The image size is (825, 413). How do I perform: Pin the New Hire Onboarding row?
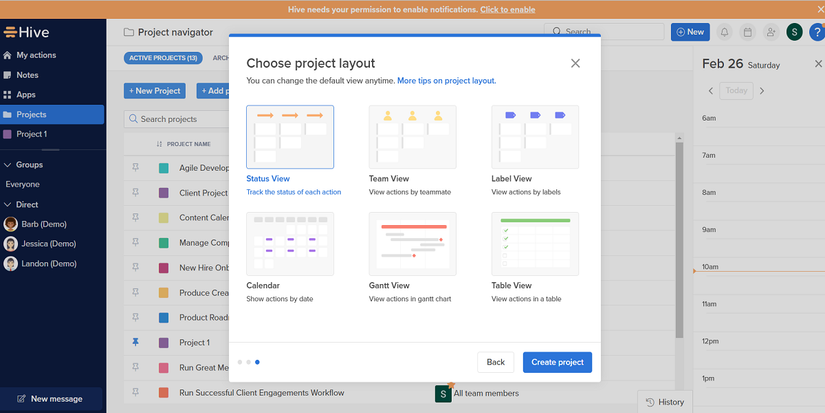tap(135, 267)
